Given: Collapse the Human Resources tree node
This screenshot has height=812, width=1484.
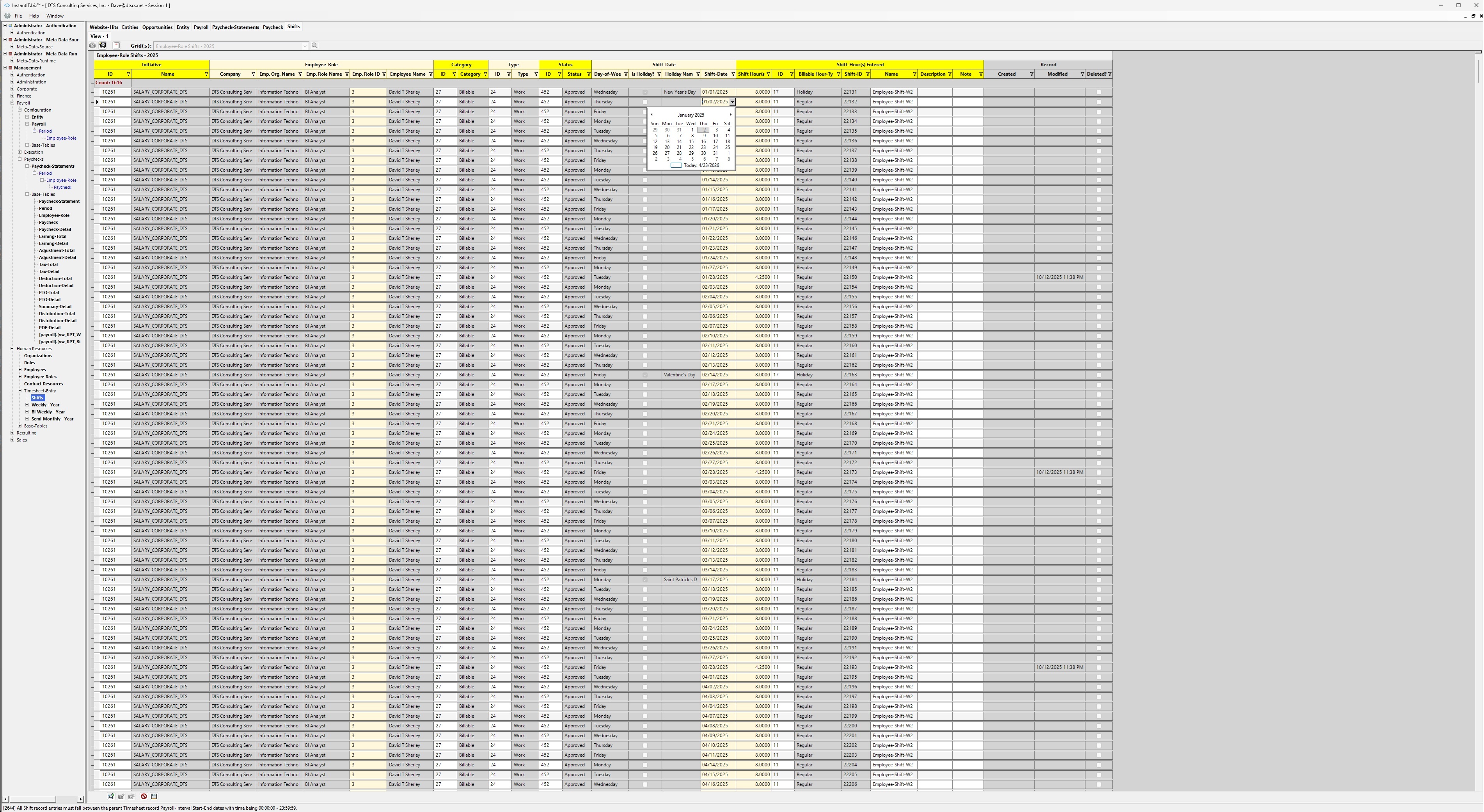Looking at the screenshot, I should pyautogui.click(x=12, y=348).
